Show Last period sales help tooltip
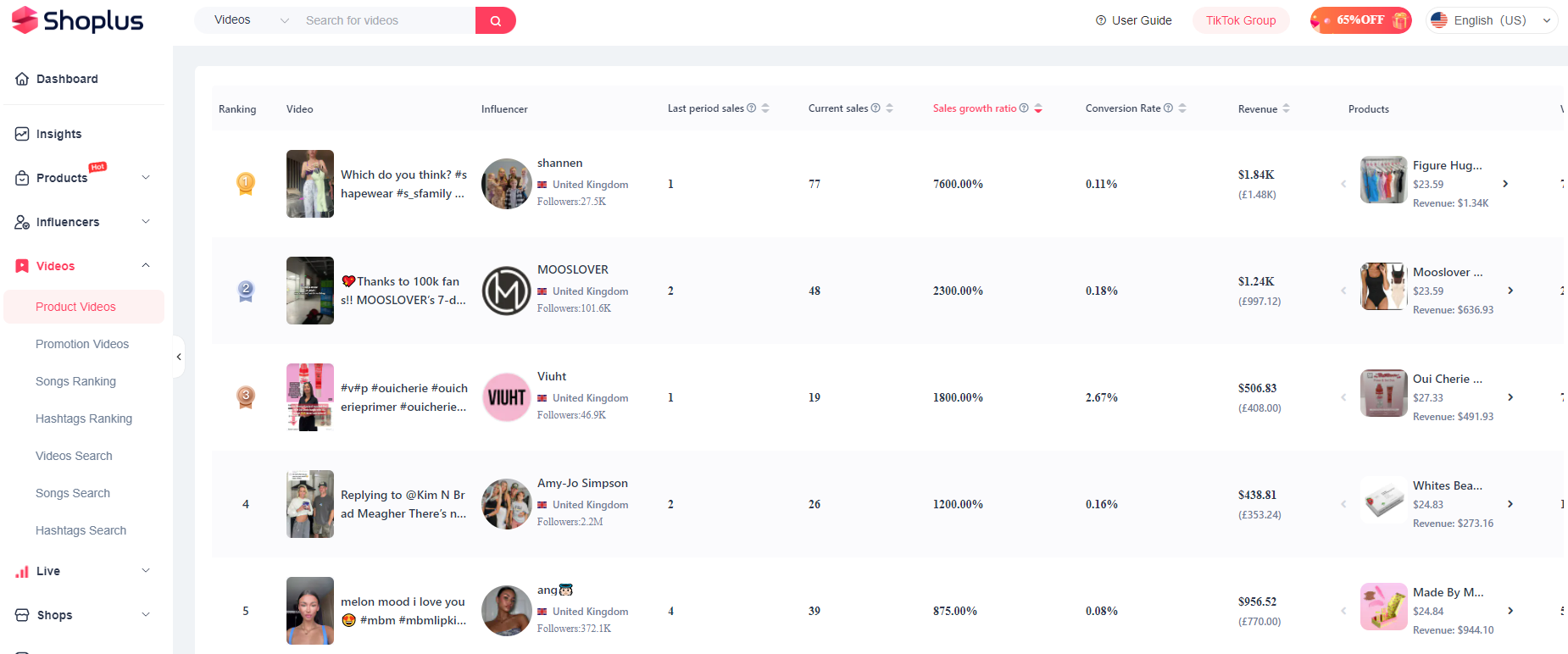Screen dimensions: 1568x654 click(x=751, y=108)
